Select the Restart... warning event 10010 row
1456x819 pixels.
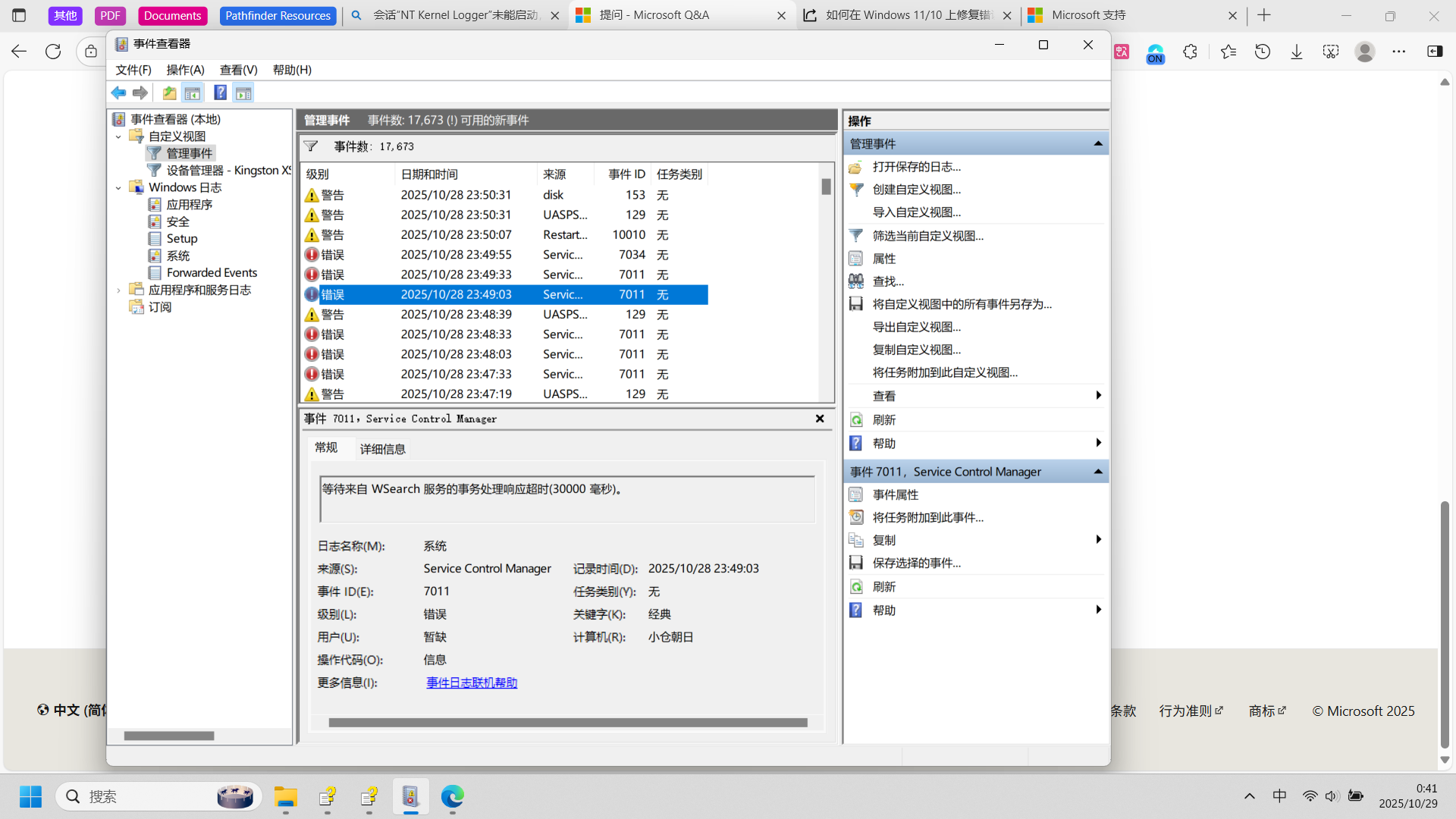504,235
